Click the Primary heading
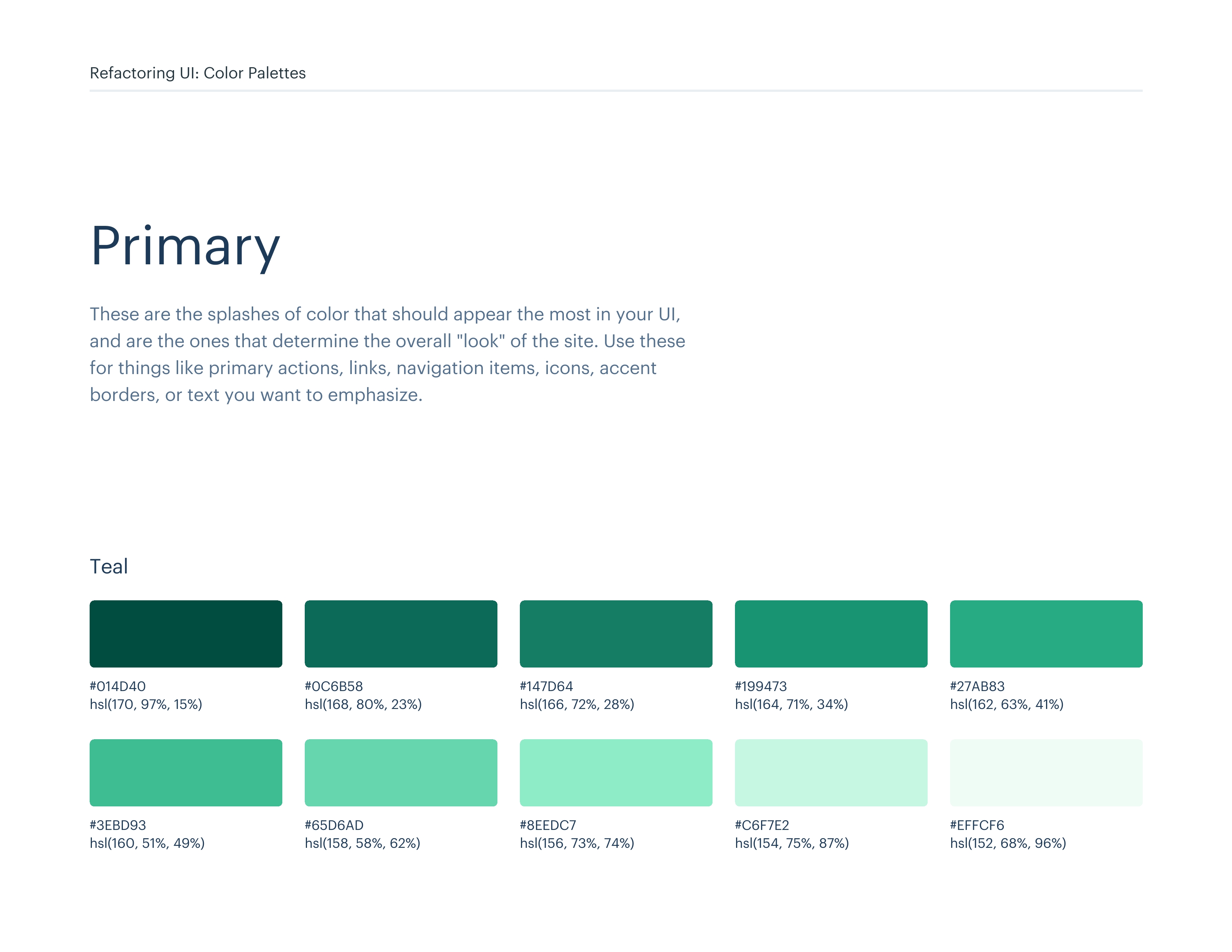Viewport: 1232px width, 952px height. tap(185, 246)
